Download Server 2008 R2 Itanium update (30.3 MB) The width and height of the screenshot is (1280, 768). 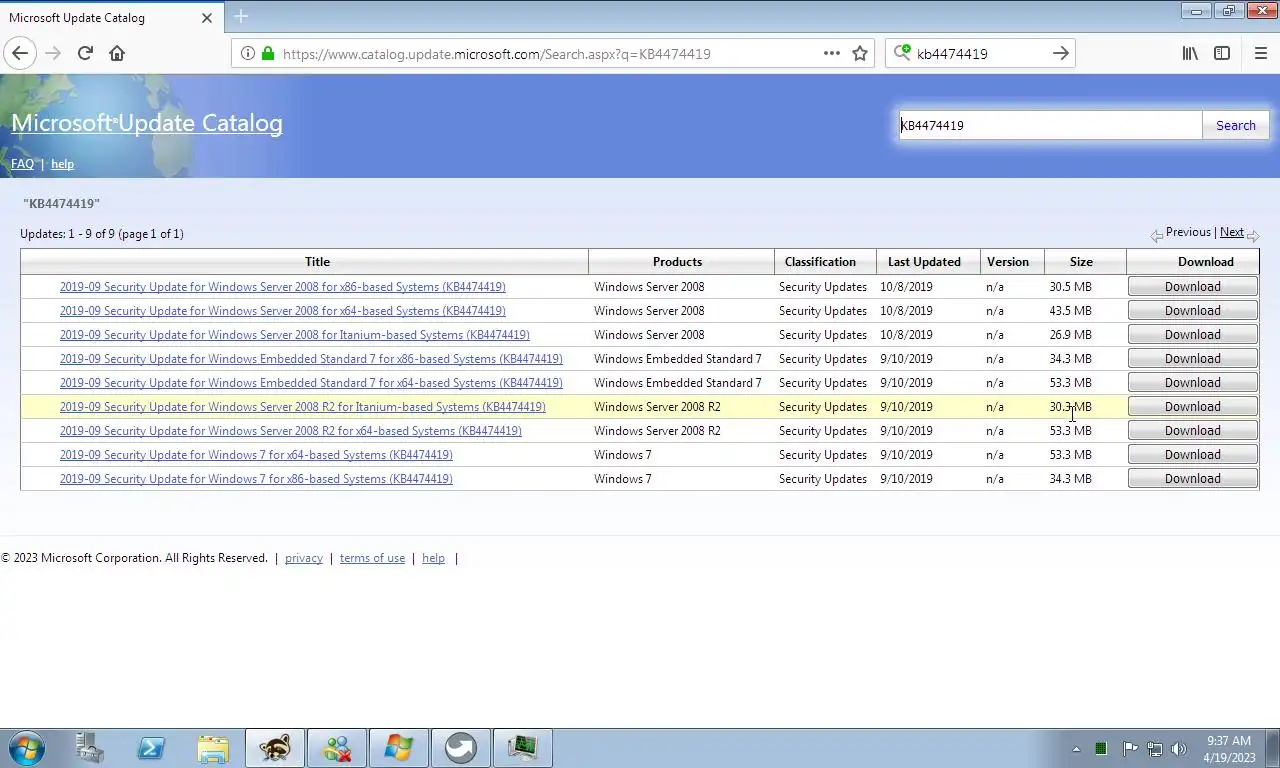1192,407
